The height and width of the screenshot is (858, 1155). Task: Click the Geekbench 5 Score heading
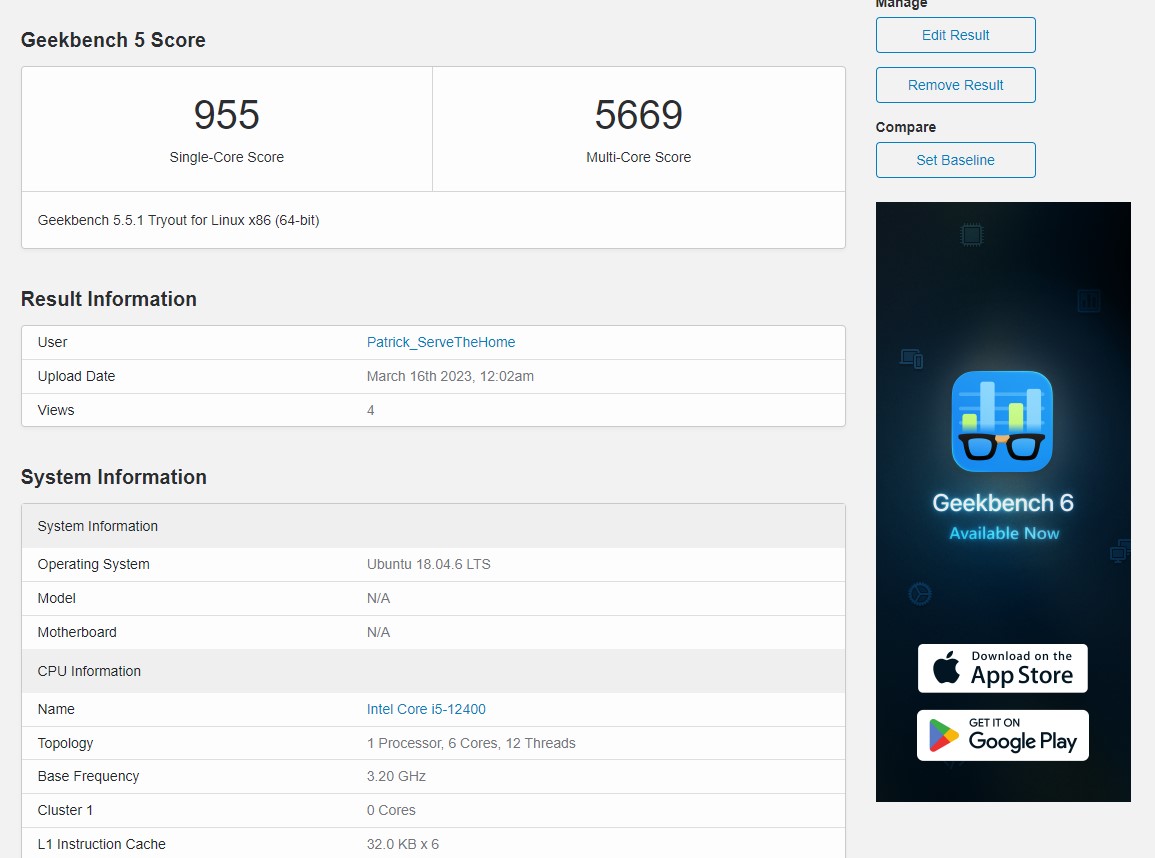113,41
